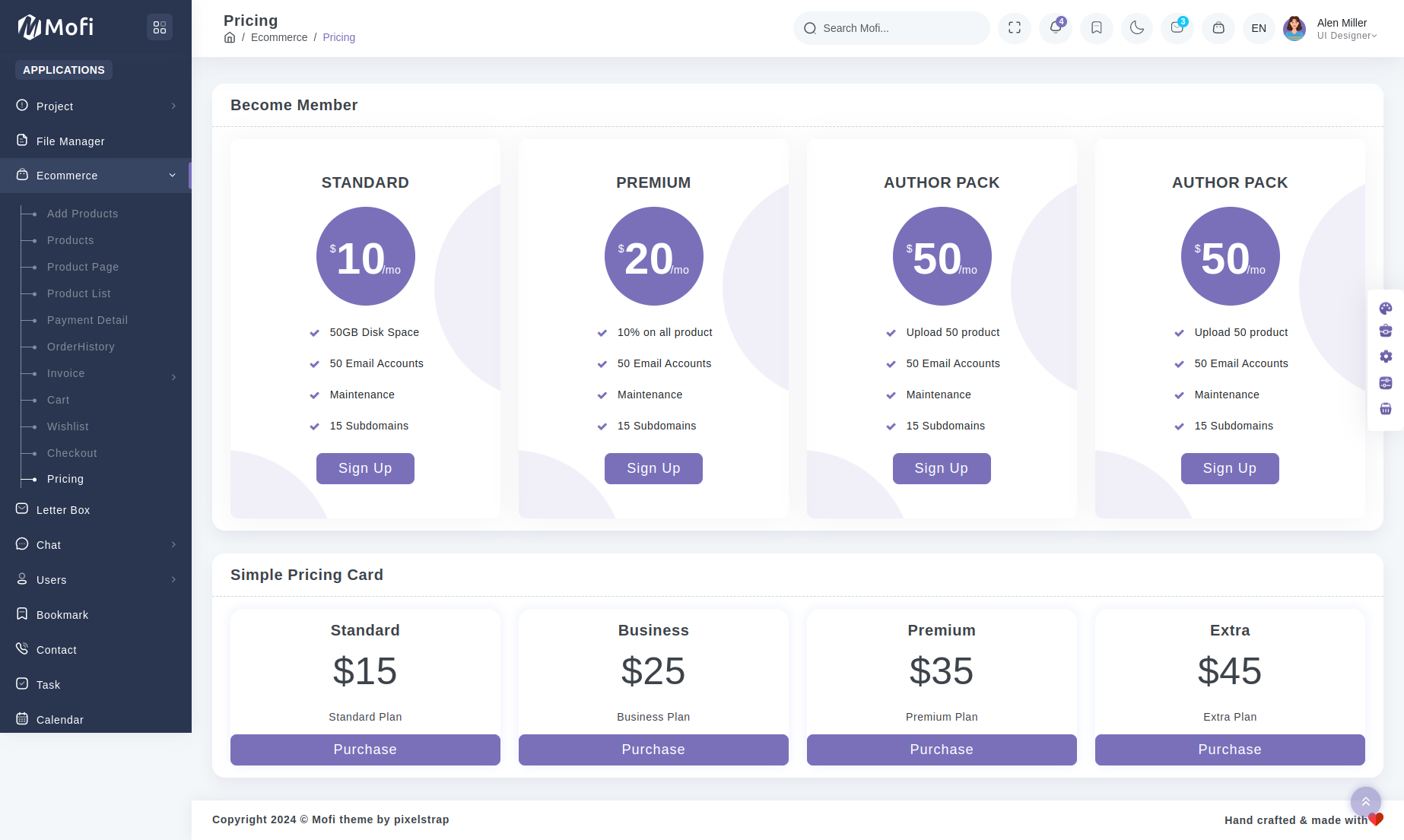1404x840 pixels.
Task: Click the fullscreen toggle icon in header
Action: coord(1014,28)
